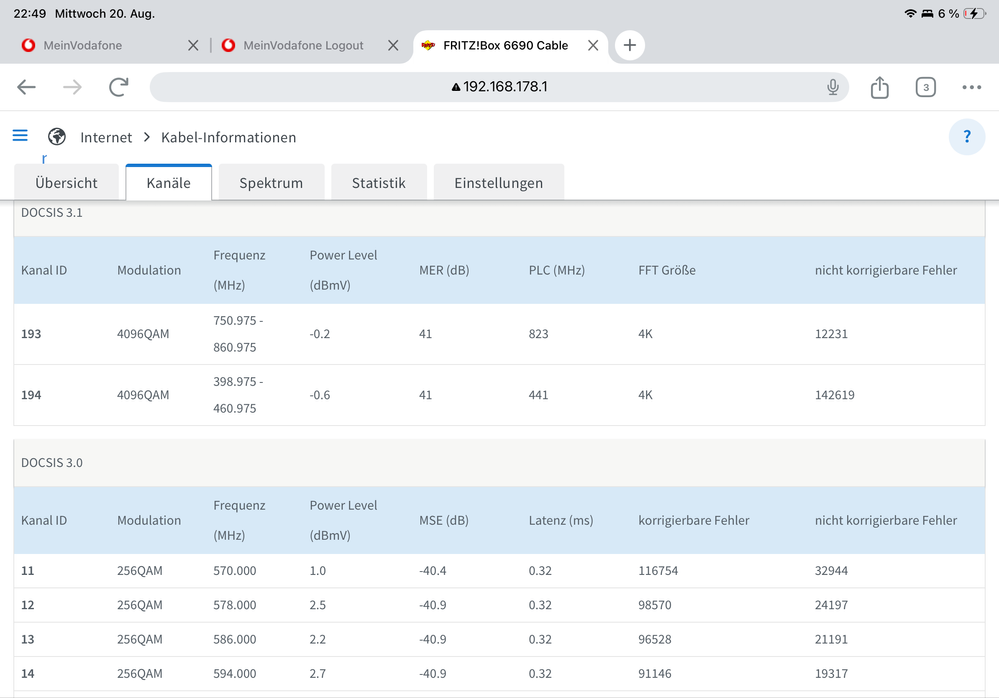This screenshot has height=698, width=999.
Task: Open browser three-dot more menu
Action: (x=971, y=87)
